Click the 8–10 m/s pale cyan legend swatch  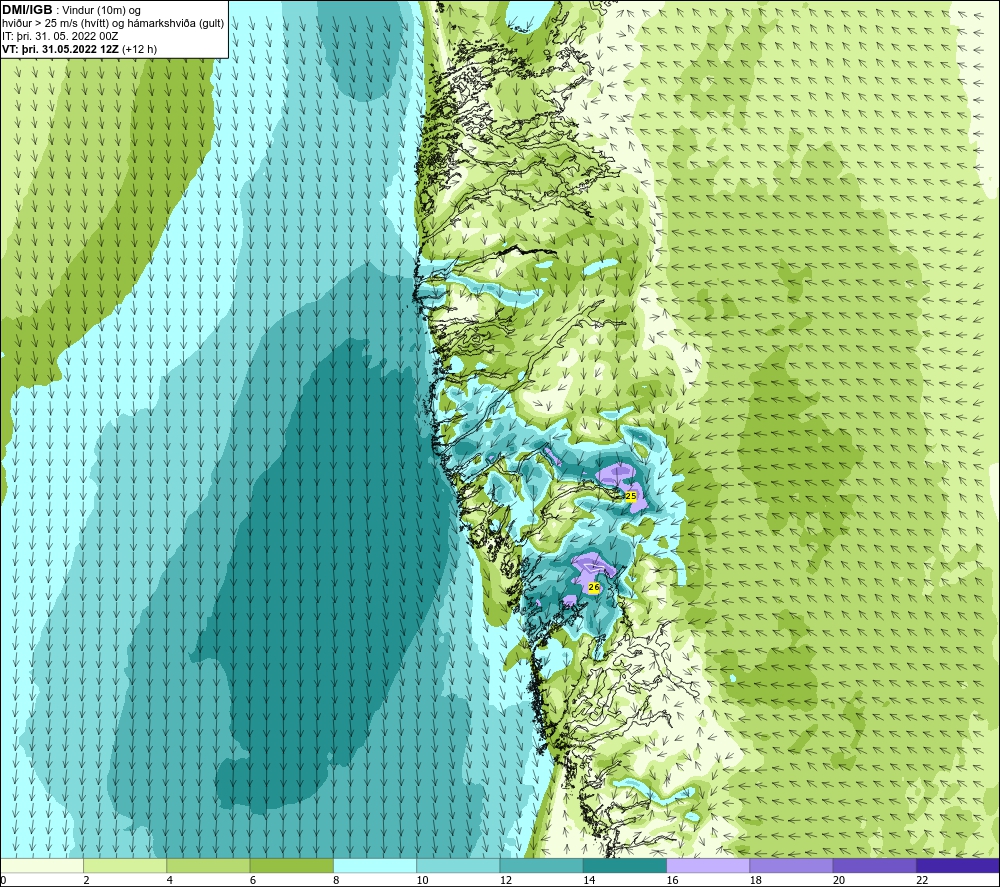375,866
